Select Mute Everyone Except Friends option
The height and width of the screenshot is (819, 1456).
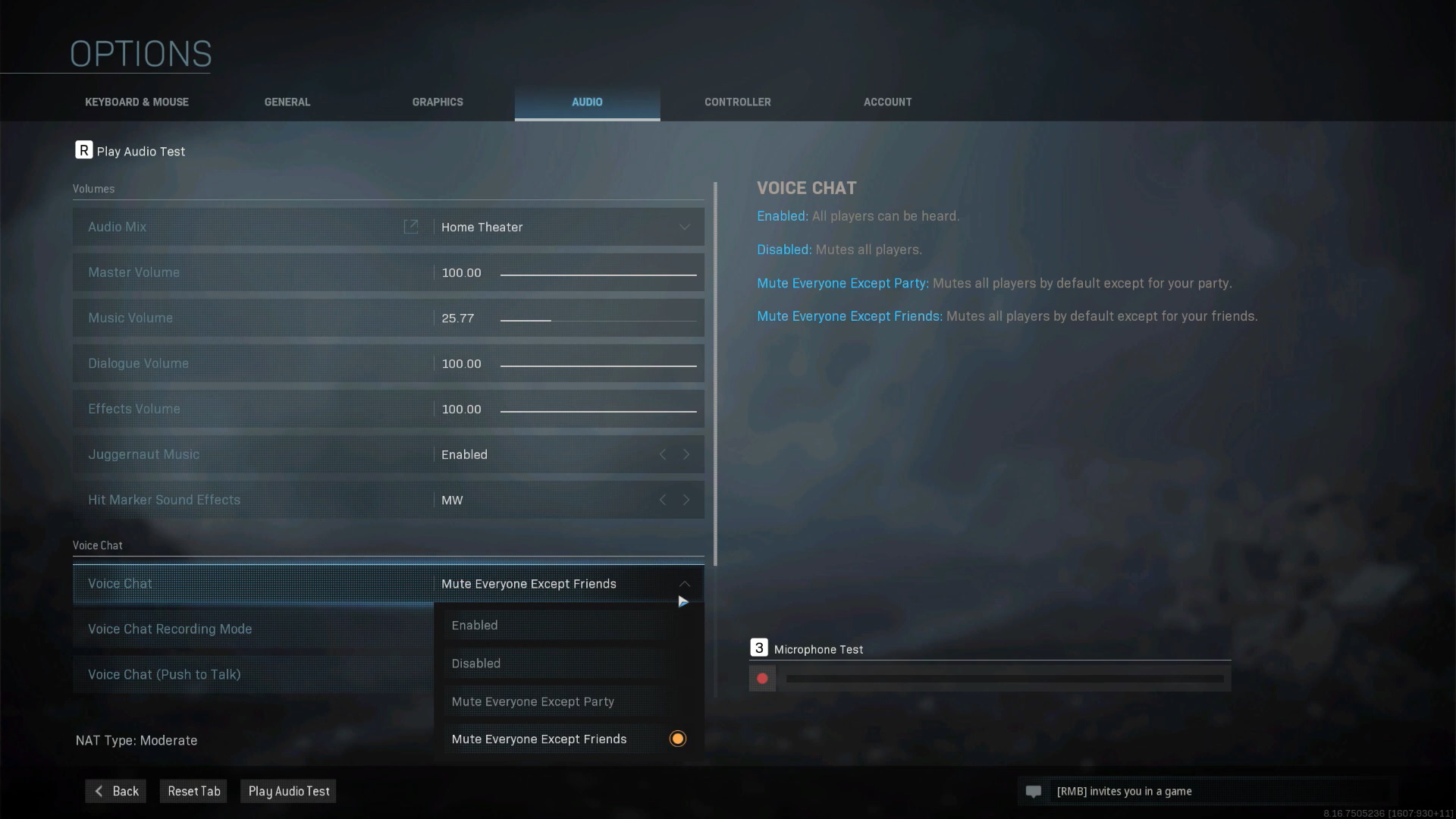pyautogui.click(x=539, y=739)
